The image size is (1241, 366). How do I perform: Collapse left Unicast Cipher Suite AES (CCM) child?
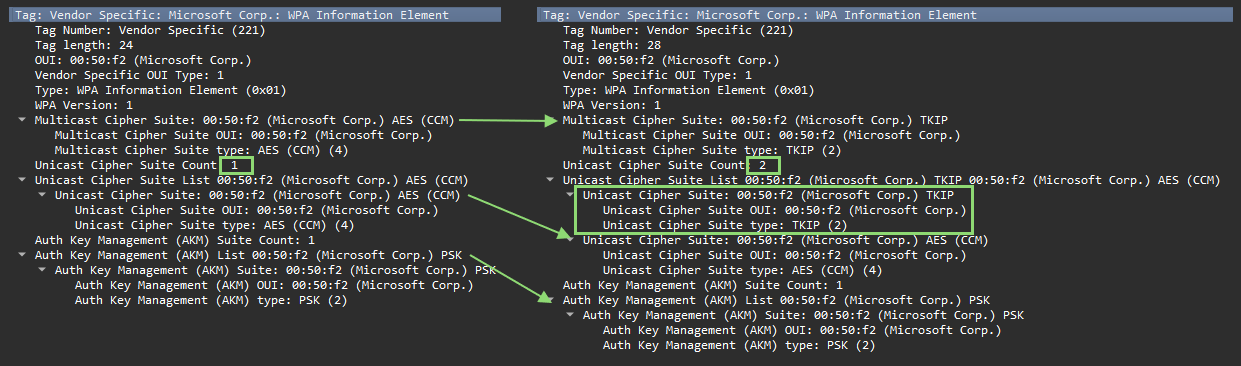pos(42,195)
